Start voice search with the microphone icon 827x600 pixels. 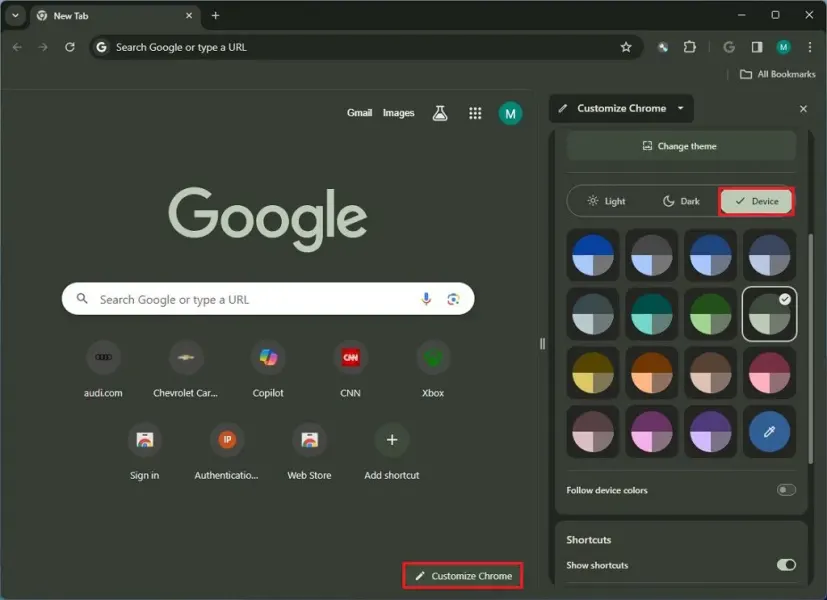426,299
